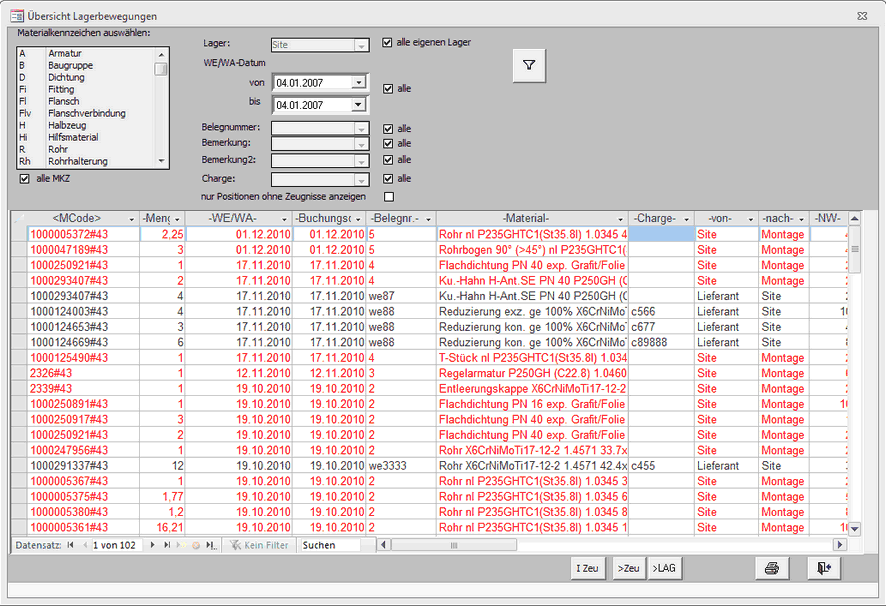The image size is (886, 606).
Task: Click the filter funnel button
Action: coord(530,66)
